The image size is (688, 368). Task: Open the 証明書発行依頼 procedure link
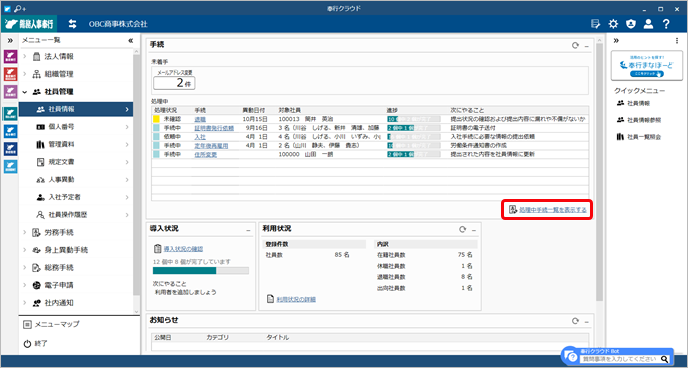(214, 128)
